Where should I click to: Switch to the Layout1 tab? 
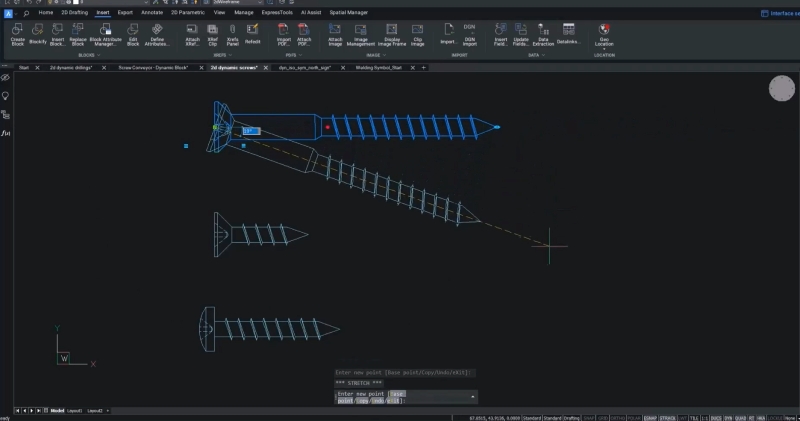74,411
